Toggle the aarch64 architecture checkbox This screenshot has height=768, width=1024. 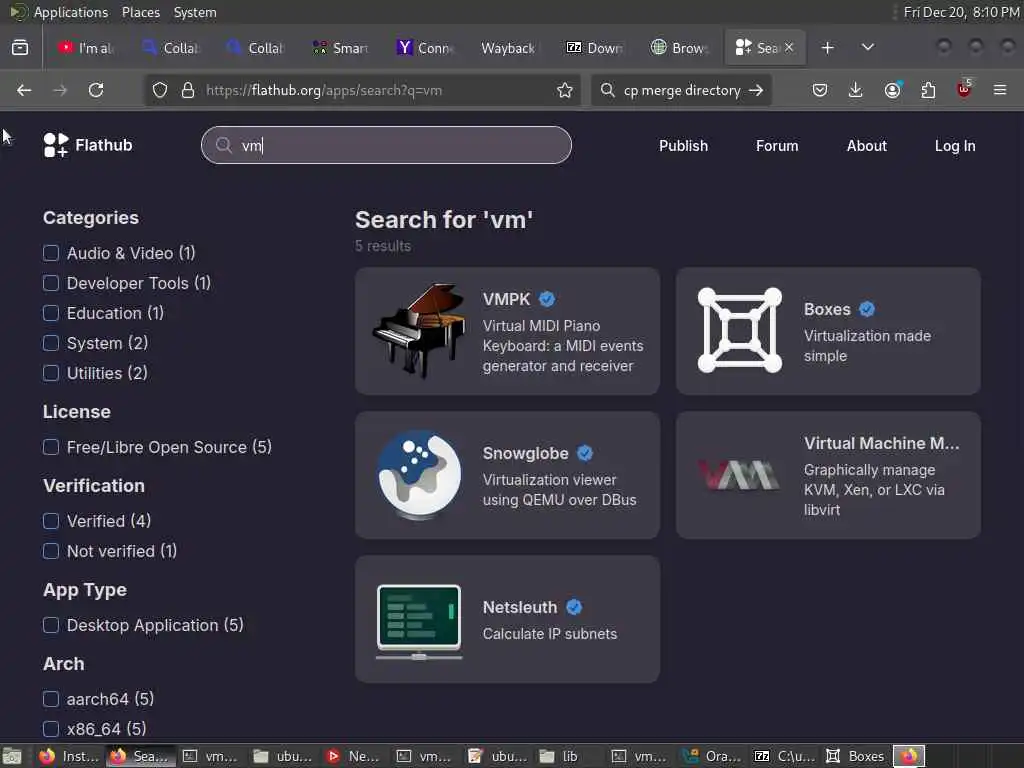pos(51,699)
